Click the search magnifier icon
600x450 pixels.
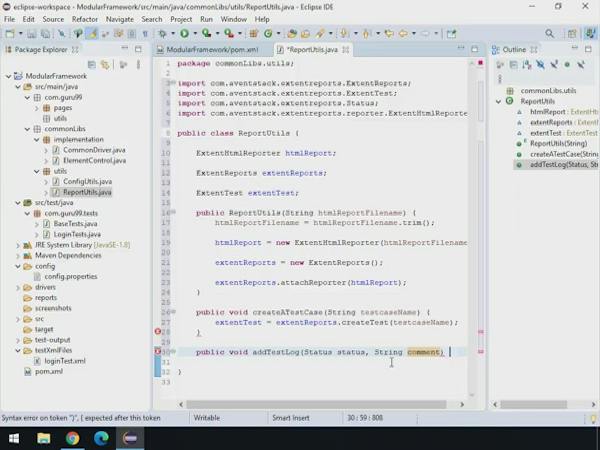549,34
